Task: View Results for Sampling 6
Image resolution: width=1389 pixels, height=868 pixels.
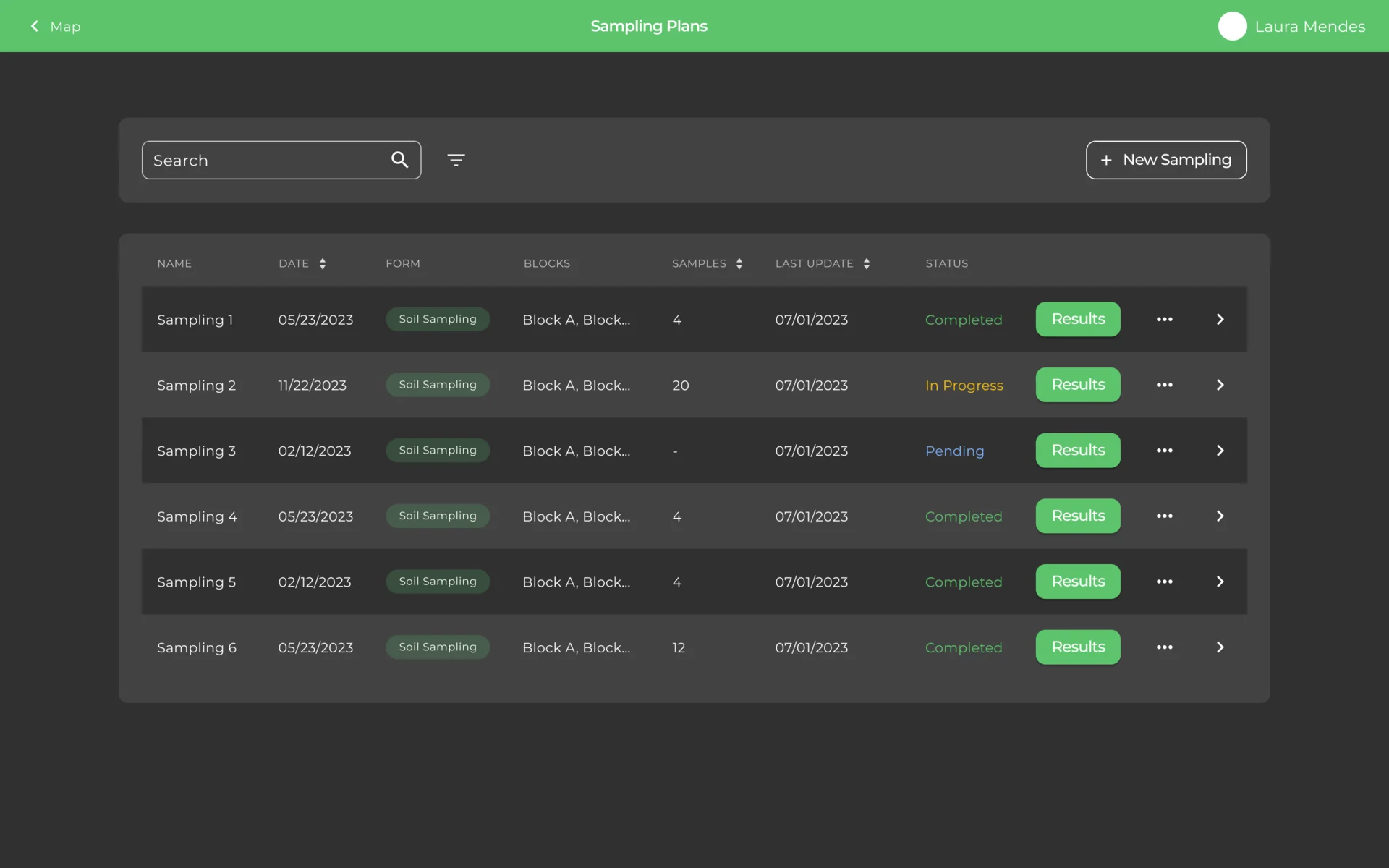Action: pyautogui.click(x=1078, y=647)
